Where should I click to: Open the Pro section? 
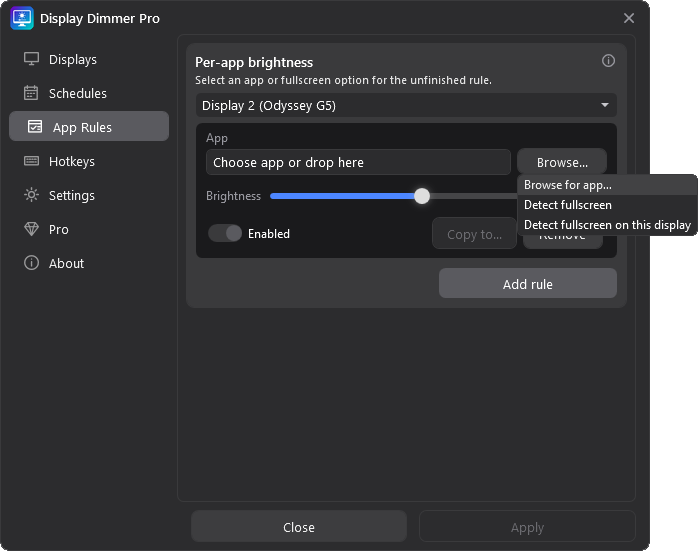click(59, 229)
